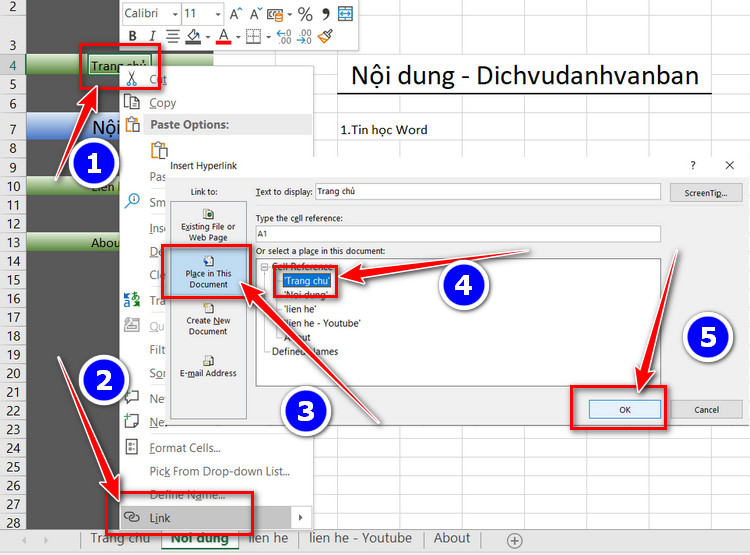The height and width of the screenshot is (555, 750).
Task: Close the Insert Hyperlink dialog
Action: coord(729,166)
